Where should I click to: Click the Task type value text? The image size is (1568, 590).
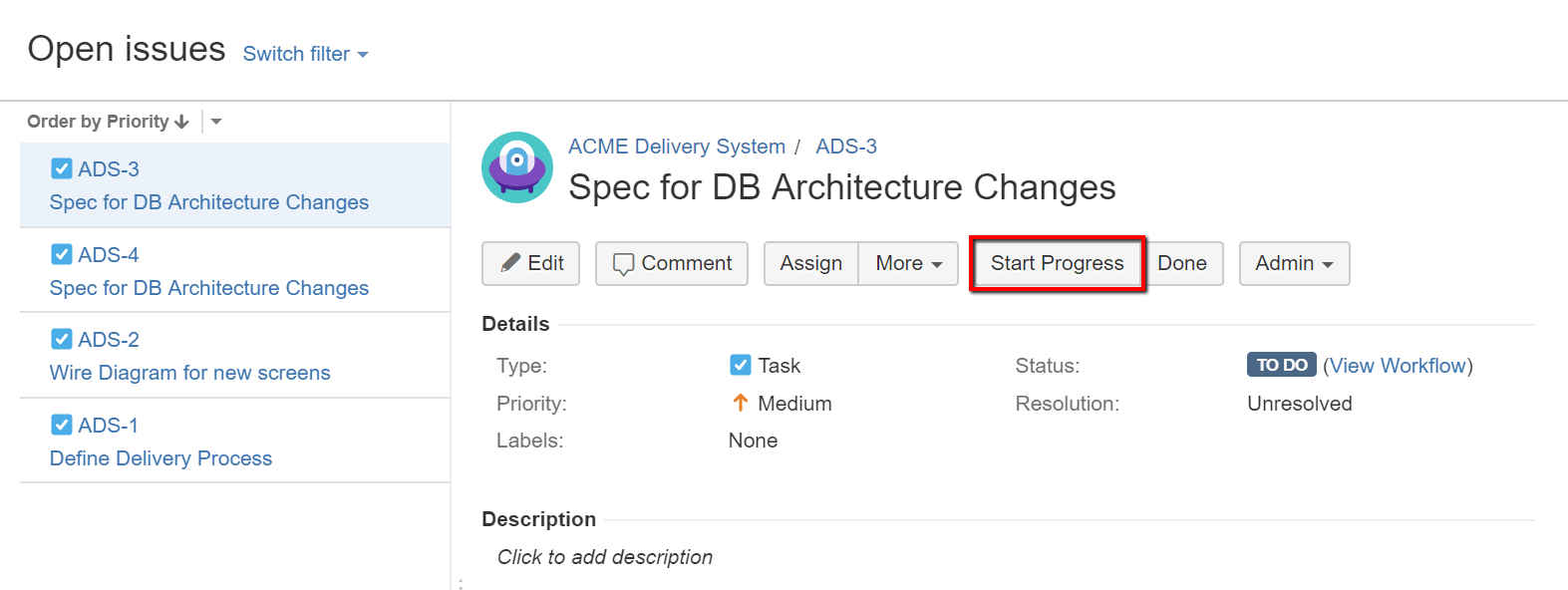click(x=780, y=366)
